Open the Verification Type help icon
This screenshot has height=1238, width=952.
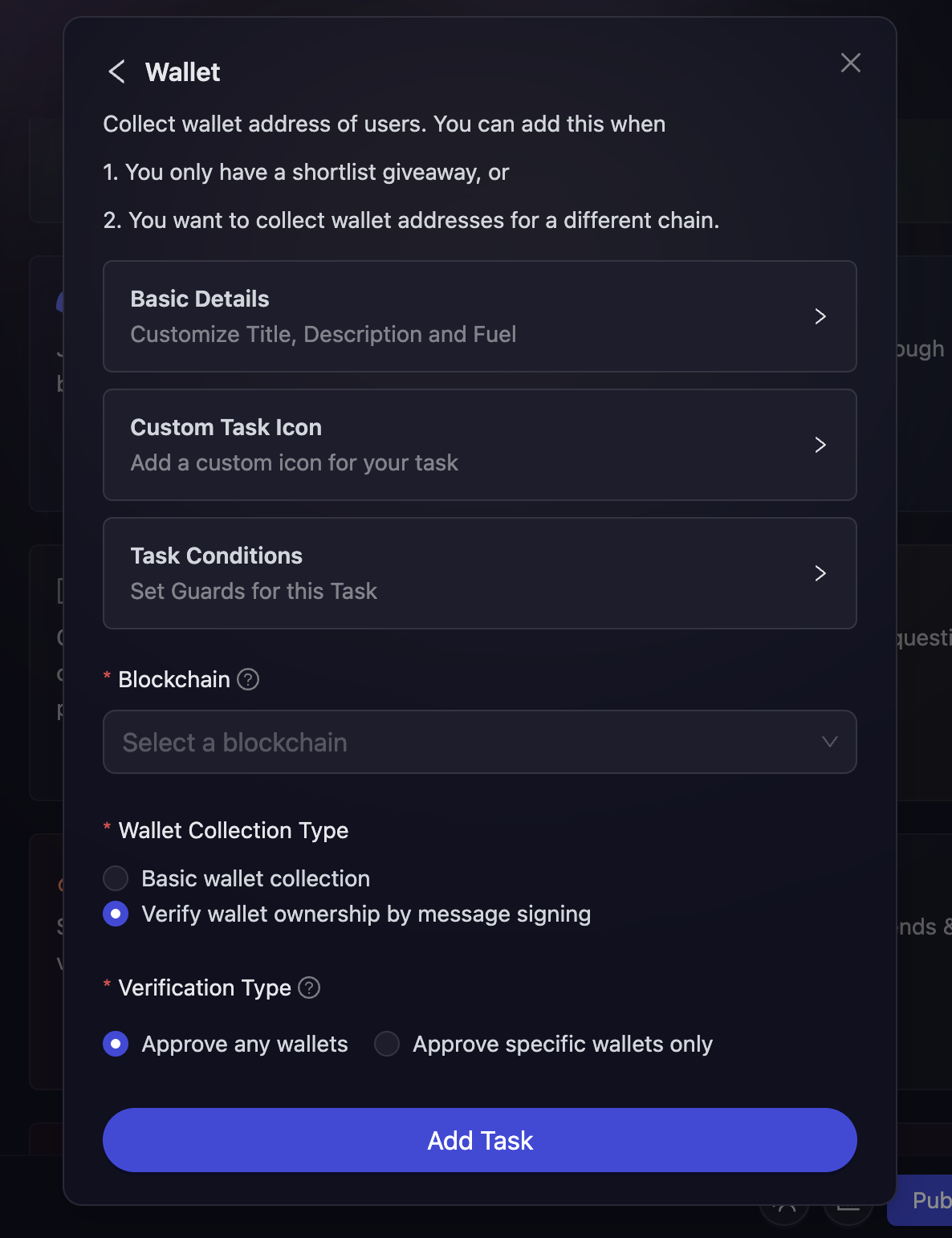309,988
